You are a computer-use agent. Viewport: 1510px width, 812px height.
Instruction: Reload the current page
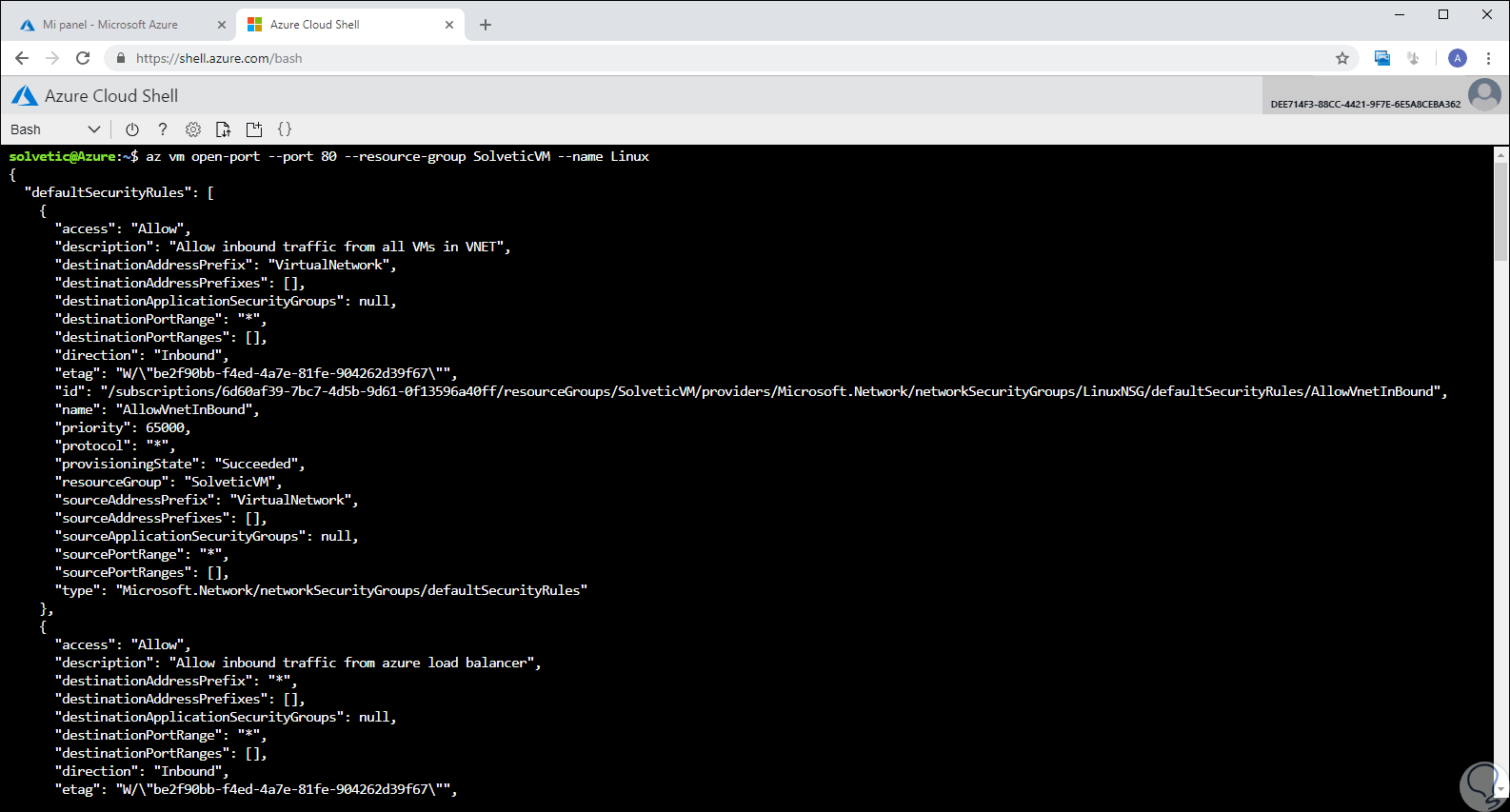pos(83,58)
